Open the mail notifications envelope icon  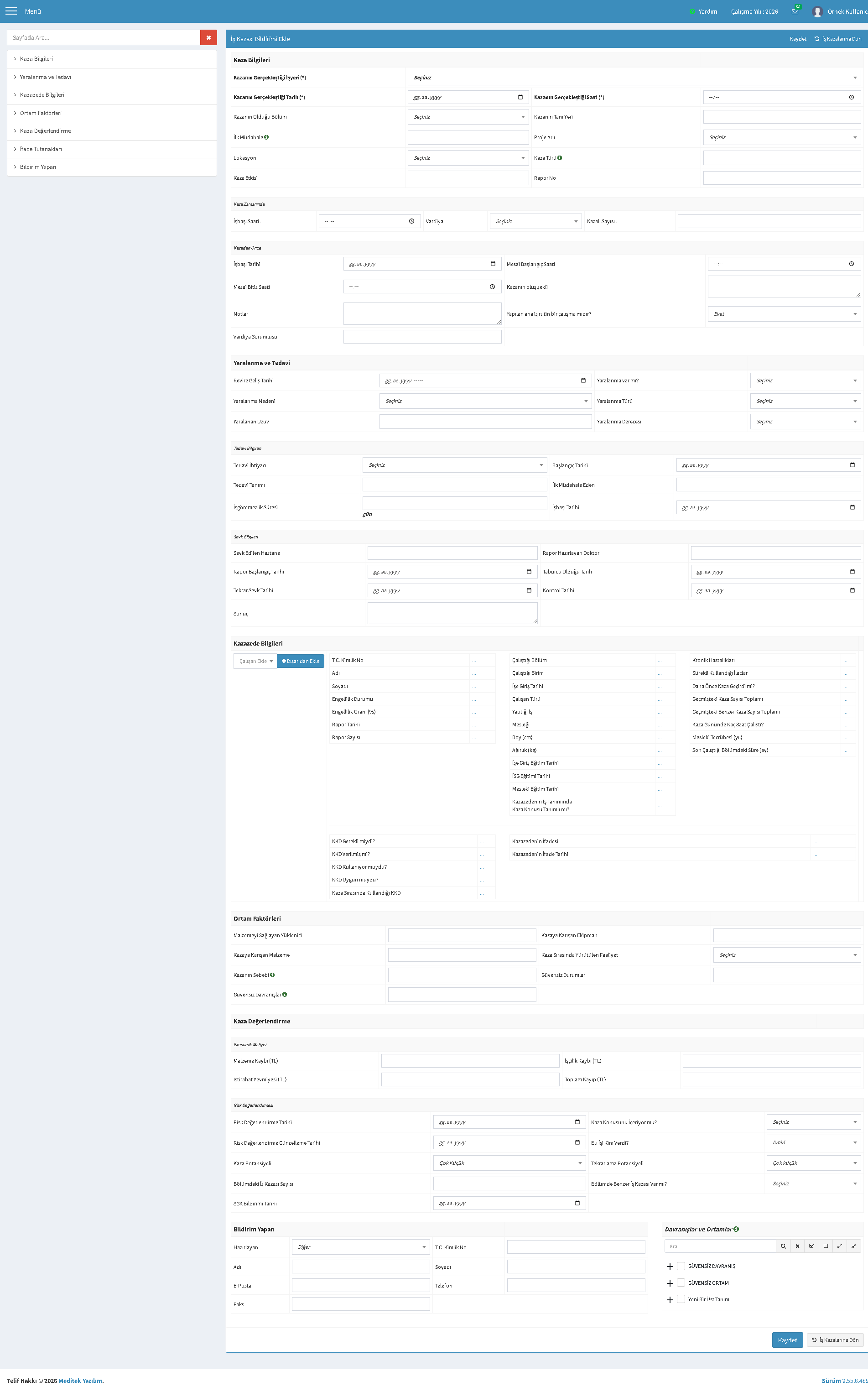(x=795, y=11)
